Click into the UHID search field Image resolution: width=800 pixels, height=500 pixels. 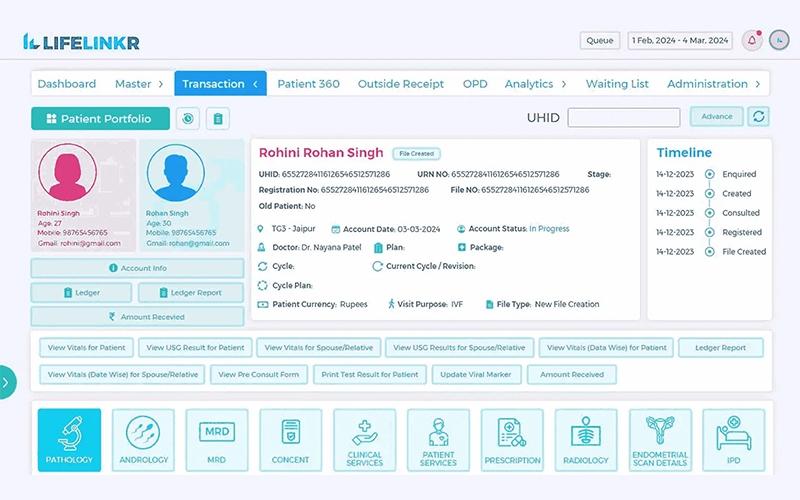[624, 117]
